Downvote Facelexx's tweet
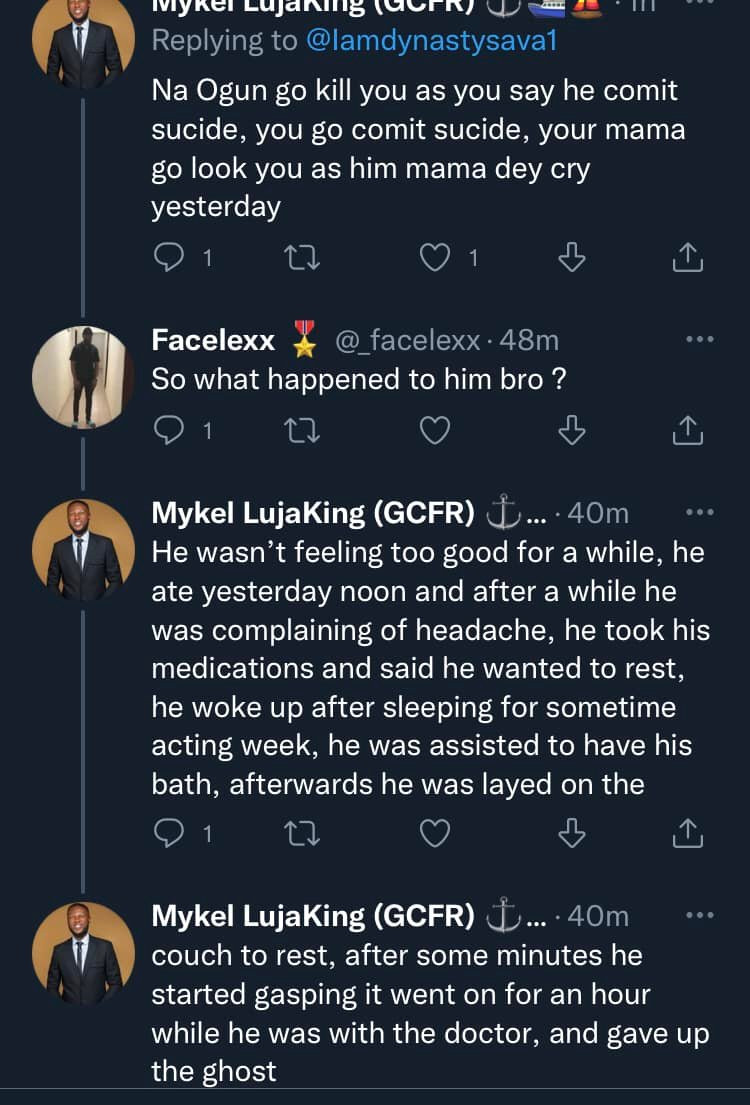 tap(571, 430)
